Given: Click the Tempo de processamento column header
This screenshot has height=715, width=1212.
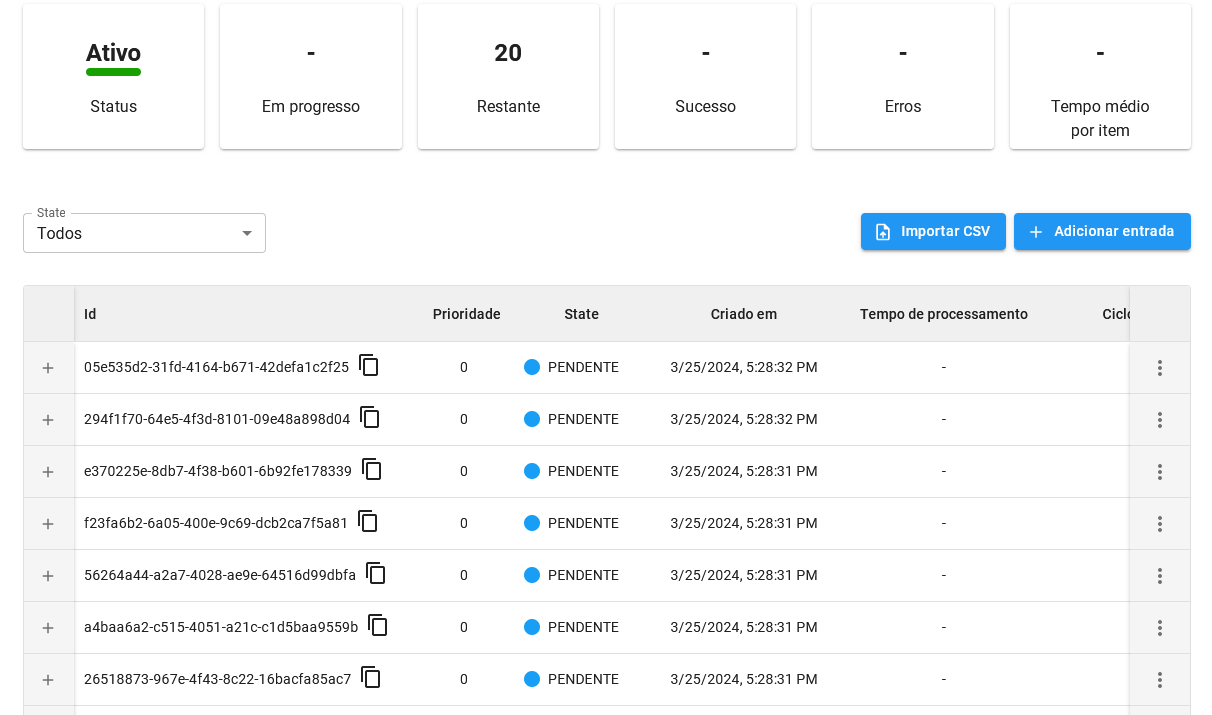Looking at the screenshot, I should click(943, 314).
